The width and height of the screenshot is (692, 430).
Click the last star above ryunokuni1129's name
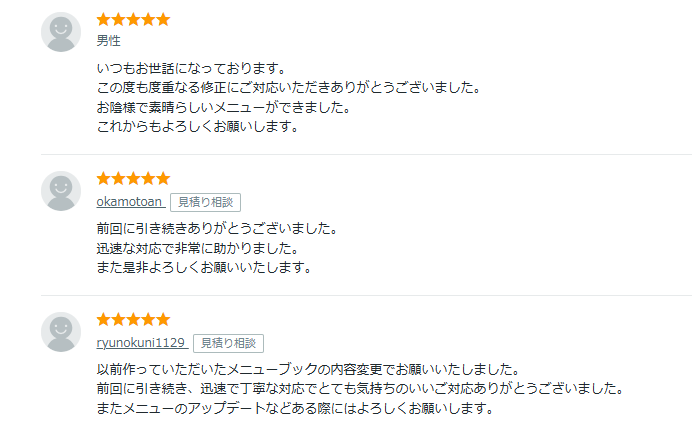(x=163, y=320)
